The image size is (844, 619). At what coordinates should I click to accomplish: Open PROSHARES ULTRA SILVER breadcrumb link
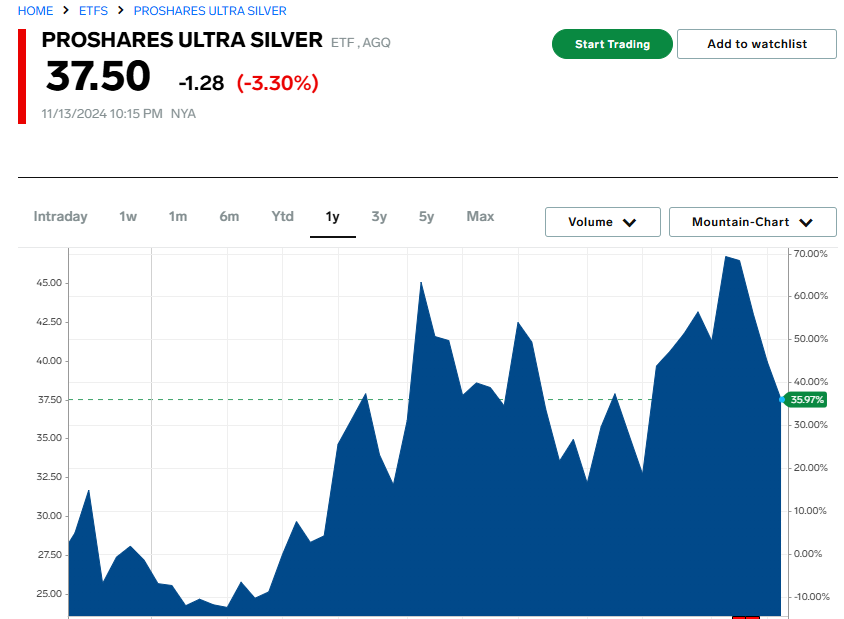(210, 11)
